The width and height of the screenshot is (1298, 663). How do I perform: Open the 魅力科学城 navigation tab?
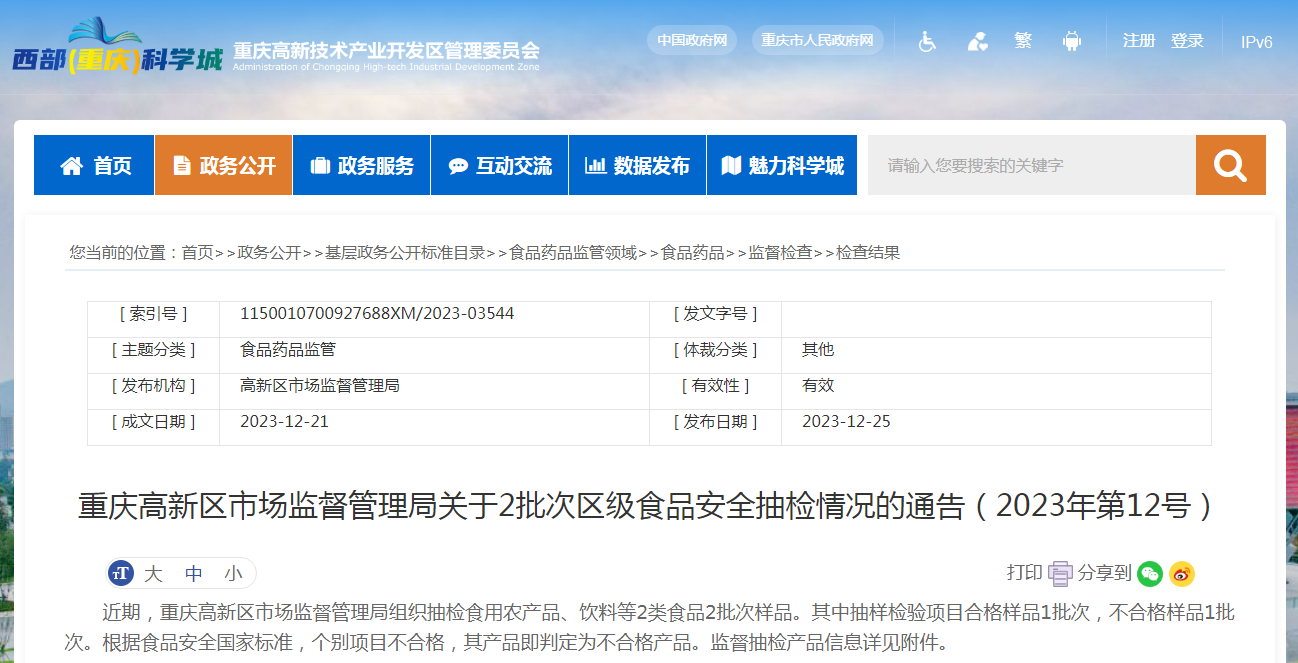pos(782,165)
